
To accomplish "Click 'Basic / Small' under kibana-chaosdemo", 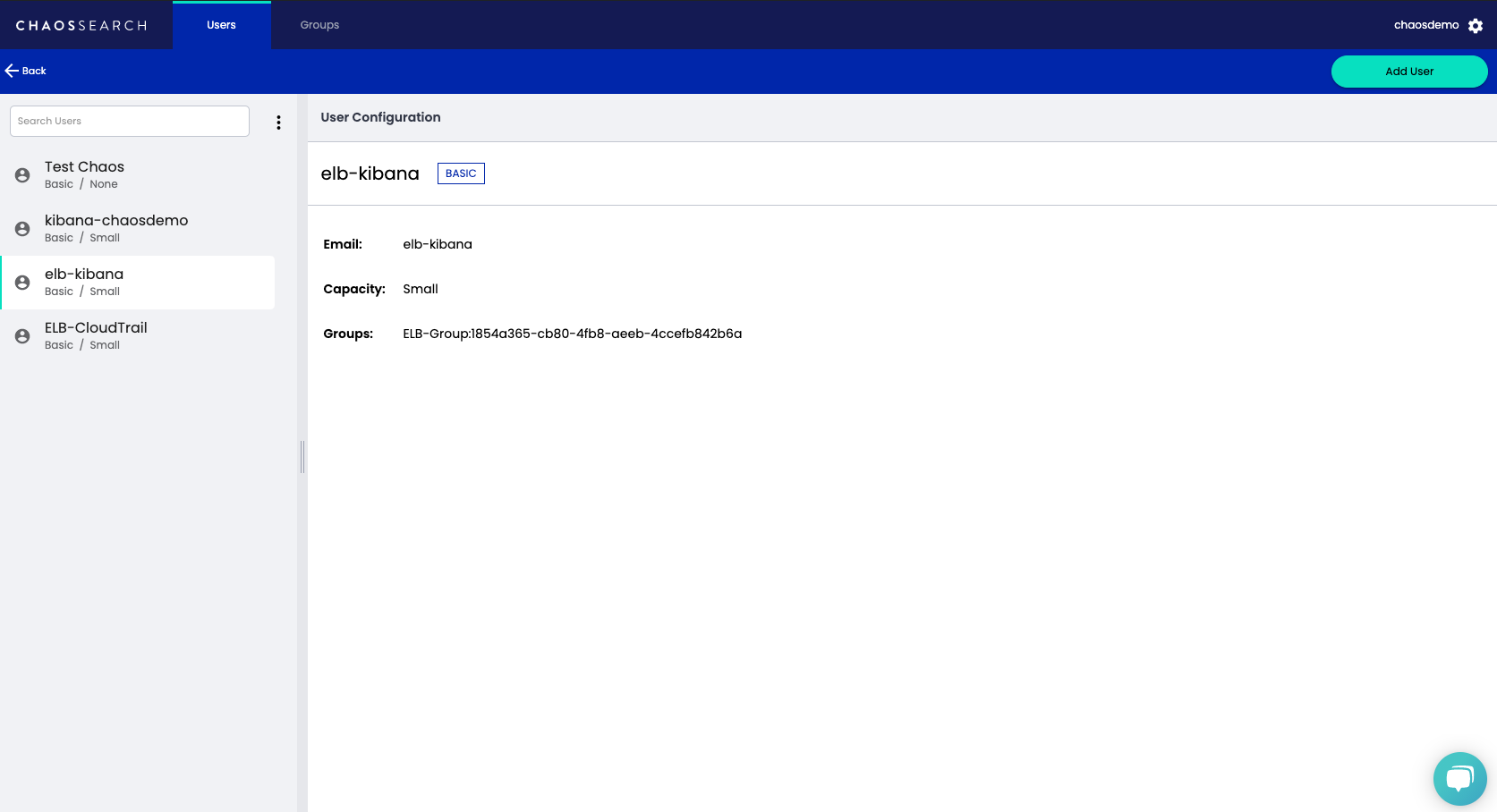I will point(82,238).
